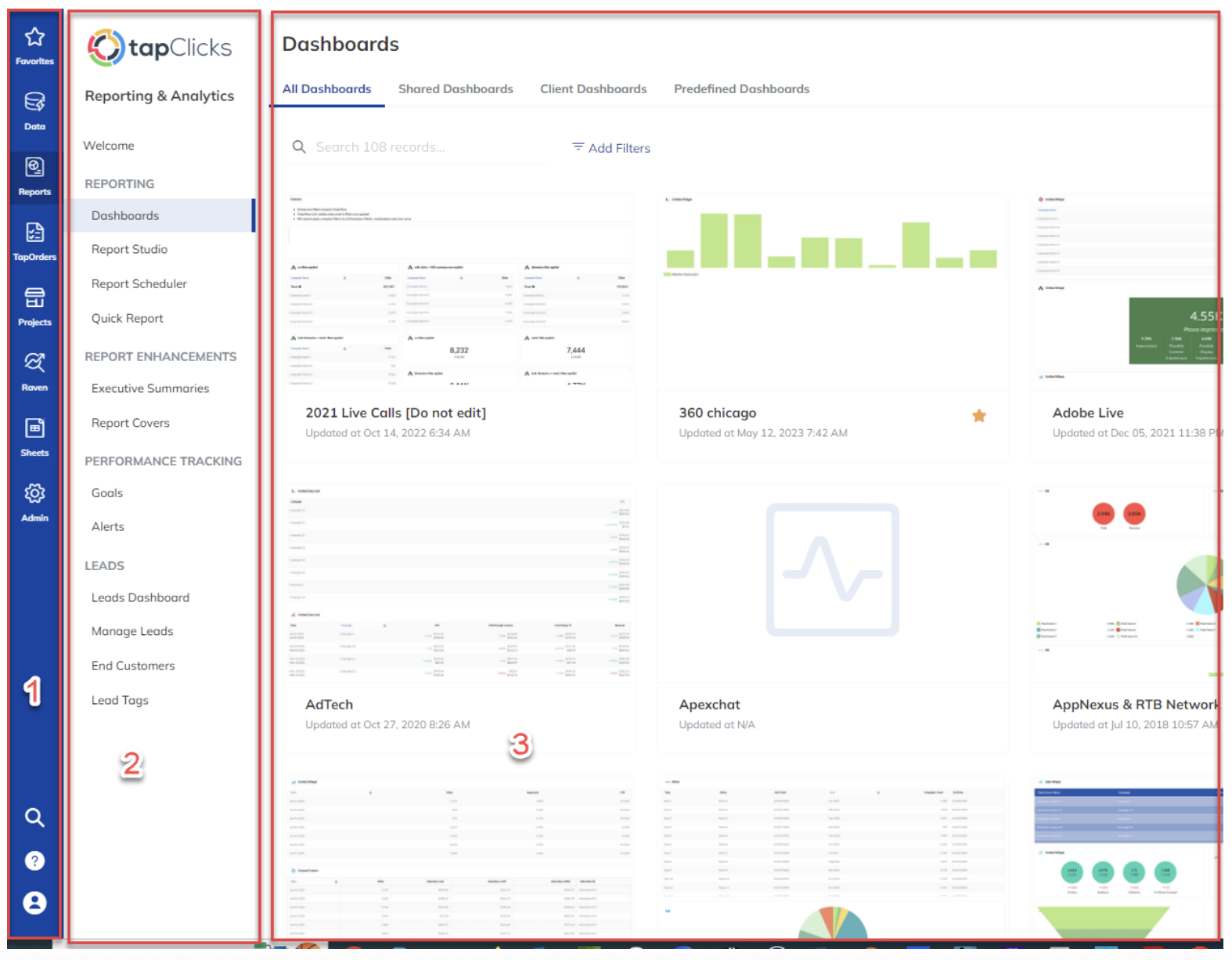Open the Raven module icon

tap(34, 371)
